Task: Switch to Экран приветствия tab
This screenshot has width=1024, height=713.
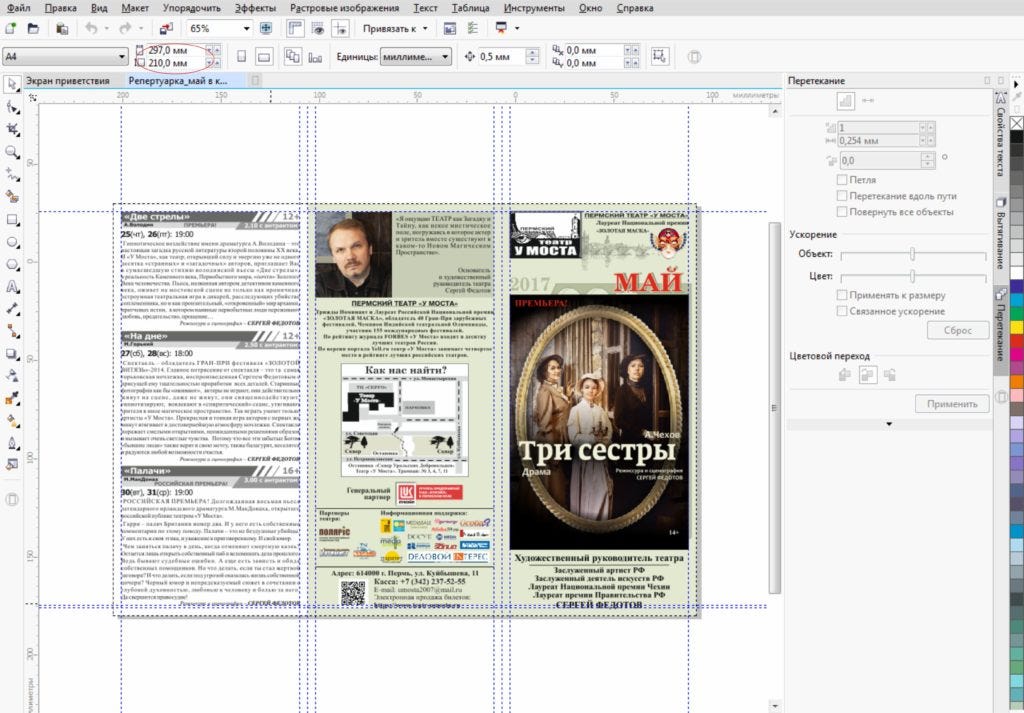Action: (x=67, y=81)
